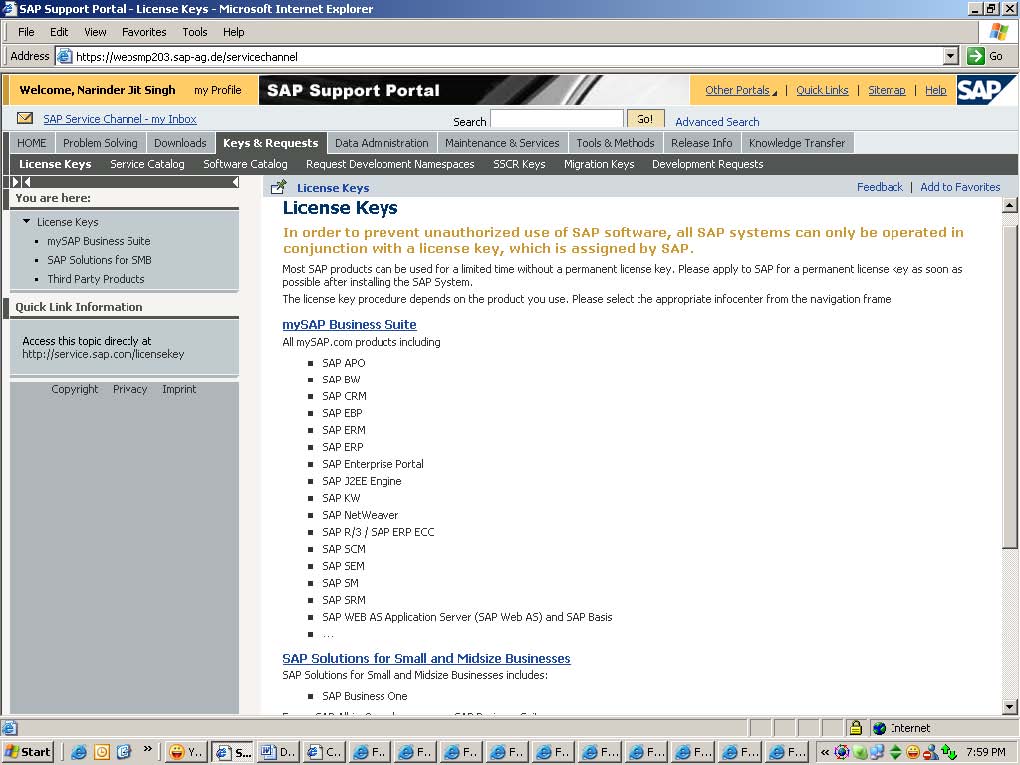This screenshot has width=1020, height=765.
Task: Switch to the HOME tab
Action: pos(32,143)
